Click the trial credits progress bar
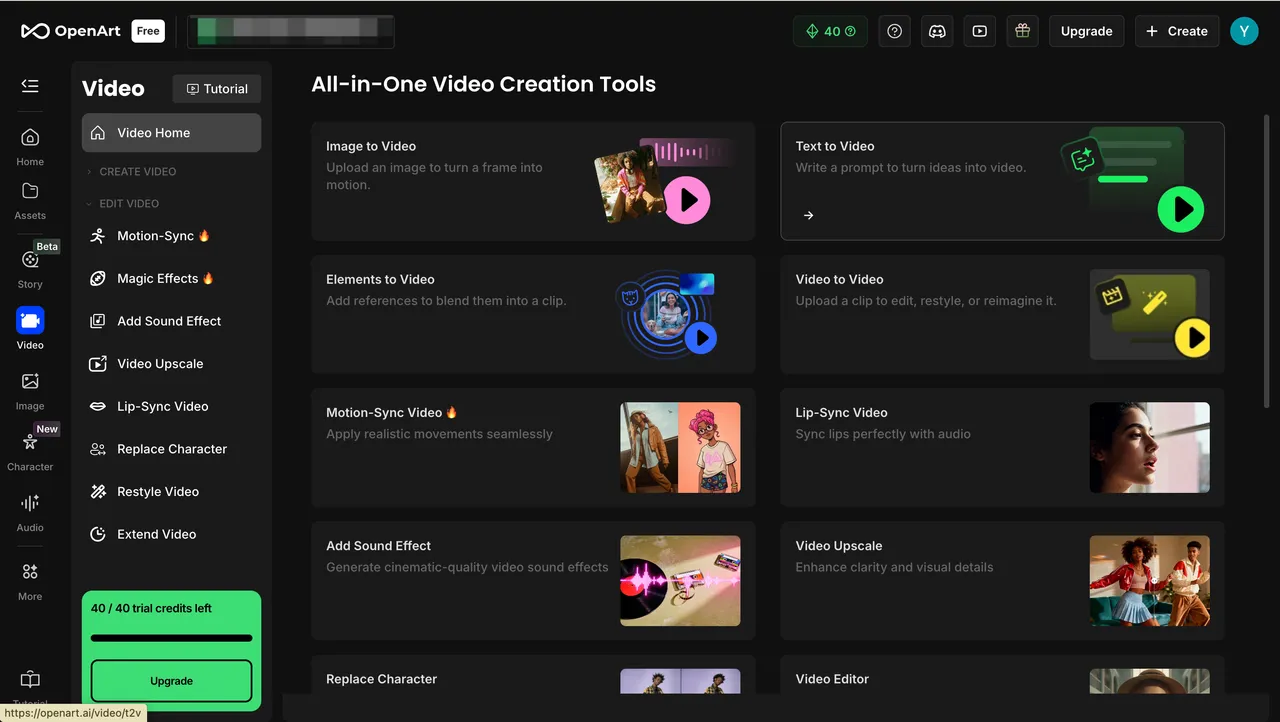This screenshot has width=1280, height=722. 171,638
